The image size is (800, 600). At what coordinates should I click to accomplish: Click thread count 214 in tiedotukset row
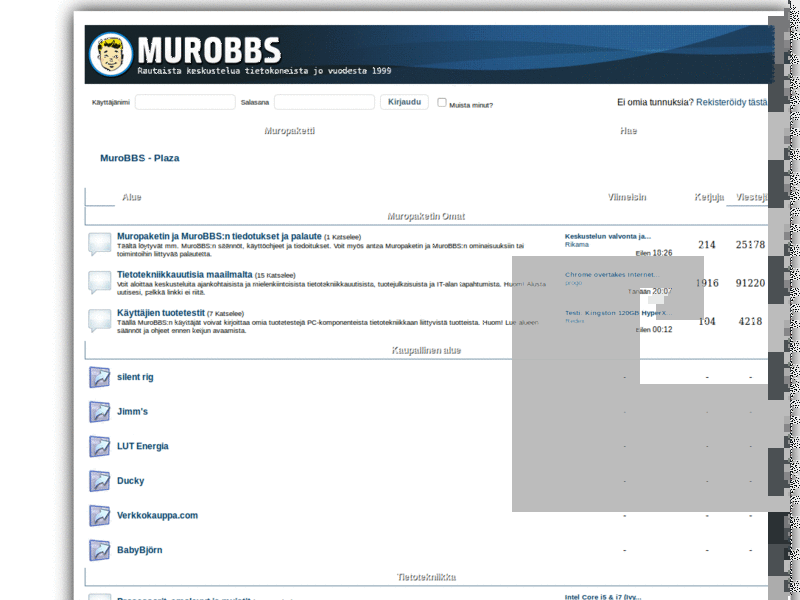[707, 245]
